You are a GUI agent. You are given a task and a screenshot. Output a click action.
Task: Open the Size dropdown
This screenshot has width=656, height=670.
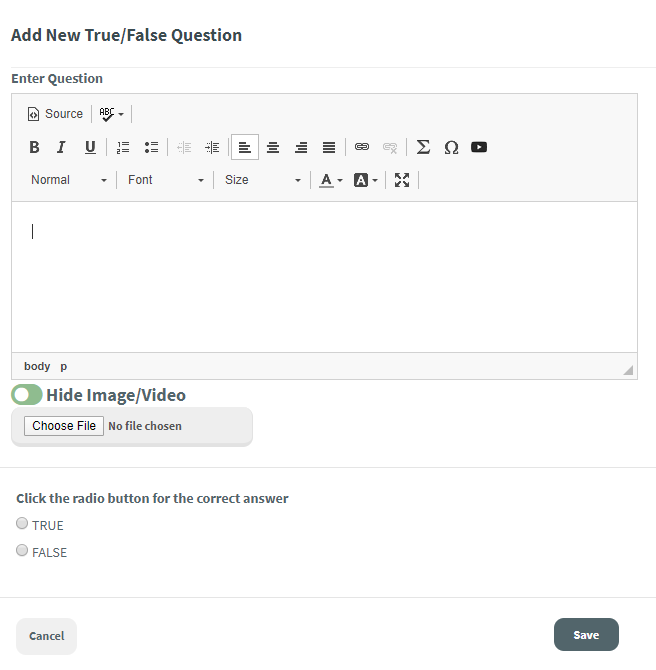click(262, 180)
